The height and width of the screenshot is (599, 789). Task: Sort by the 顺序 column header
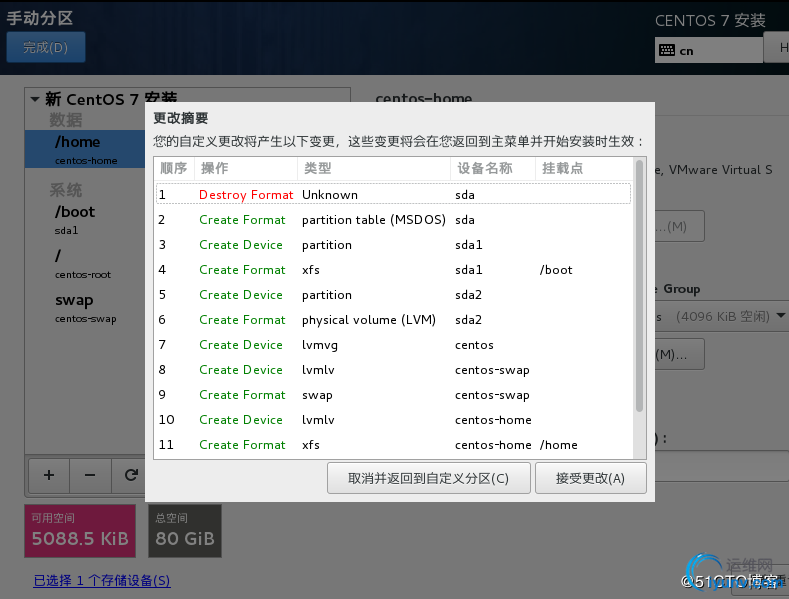(174, 168)
